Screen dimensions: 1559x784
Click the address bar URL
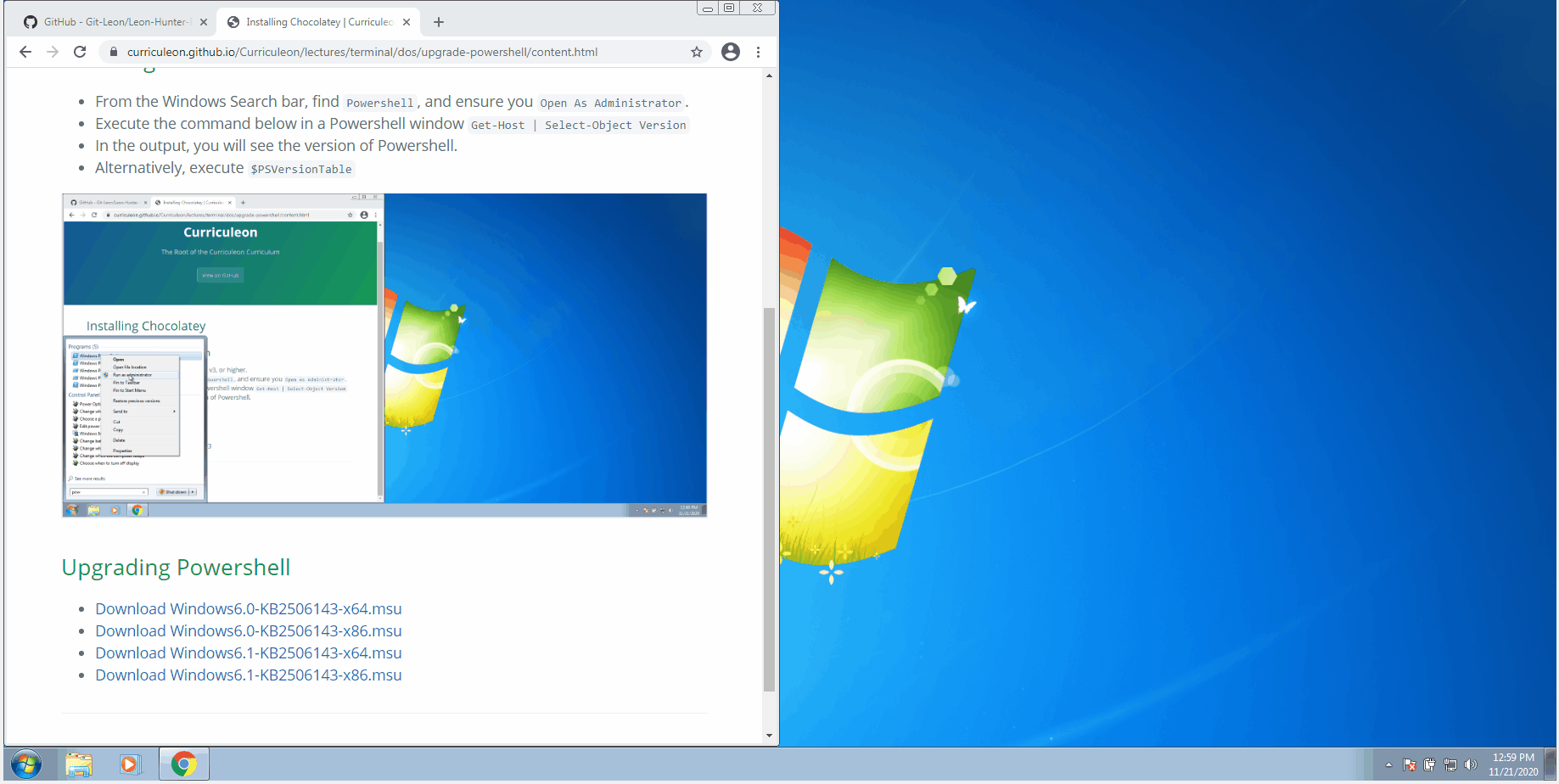tap(362, 52)
